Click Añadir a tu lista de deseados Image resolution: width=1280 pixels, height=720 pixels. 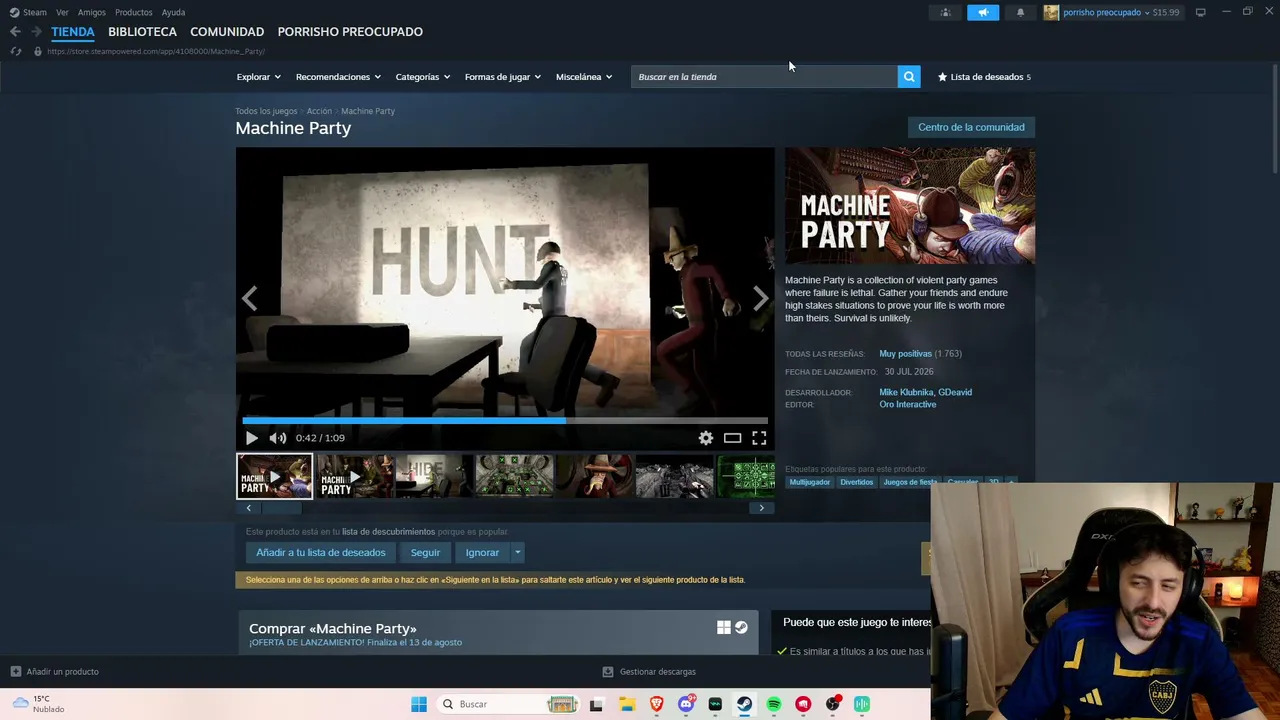pyautogui.click(x=320, y=553)
